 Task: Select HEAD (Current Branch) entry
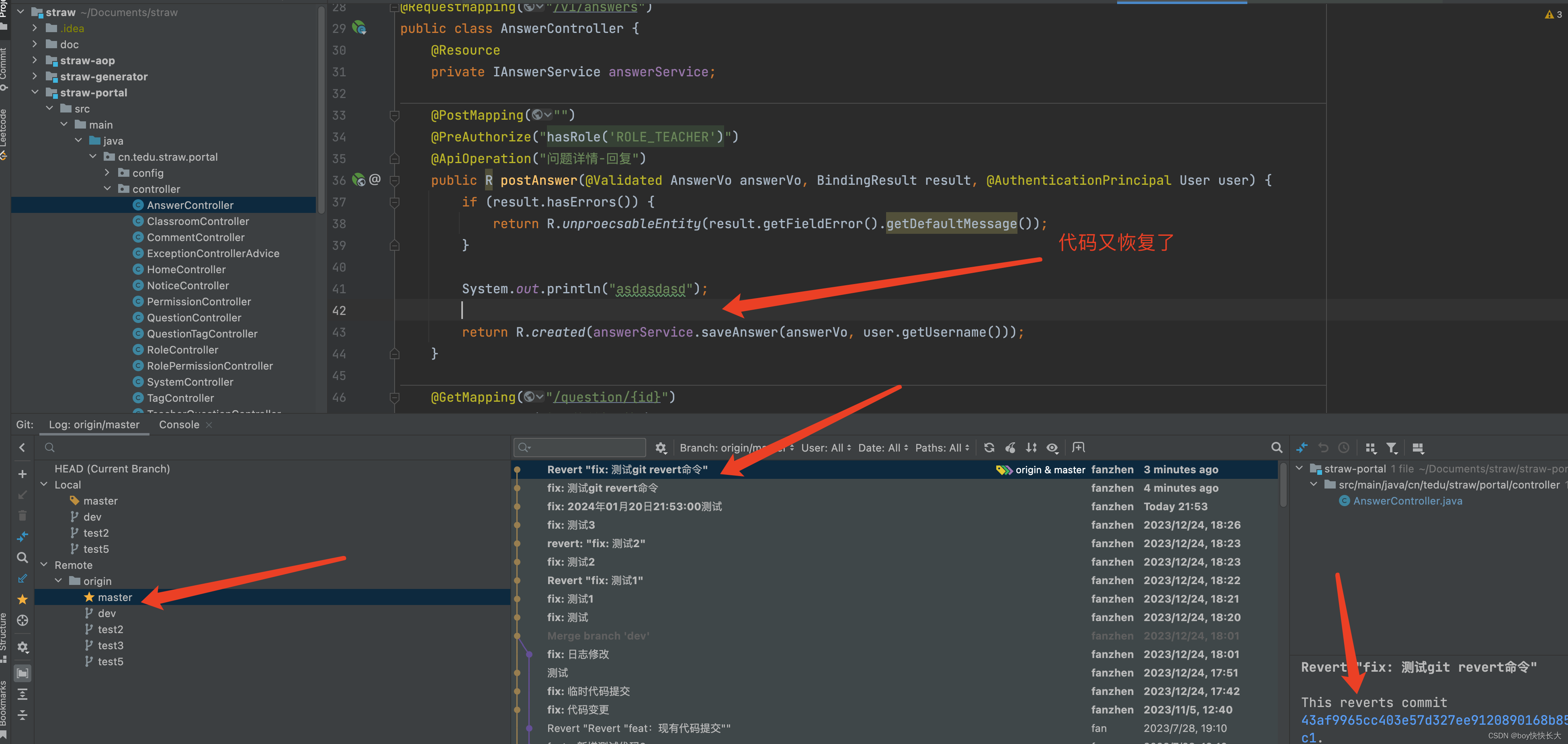click(x=112, y=468)
